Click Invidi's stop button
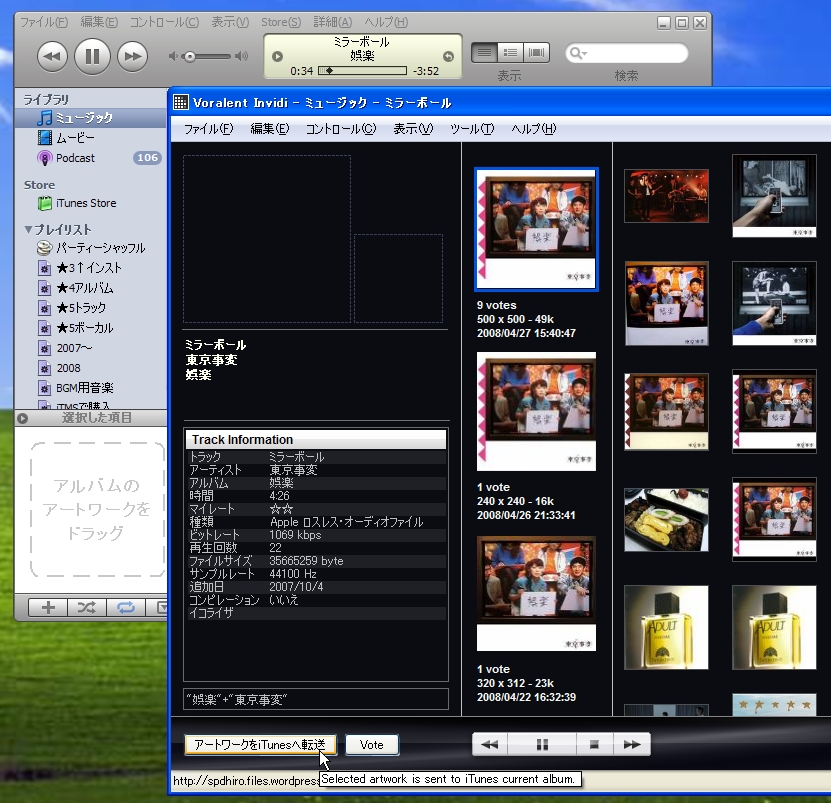831x803 pixels. (595, 745)
